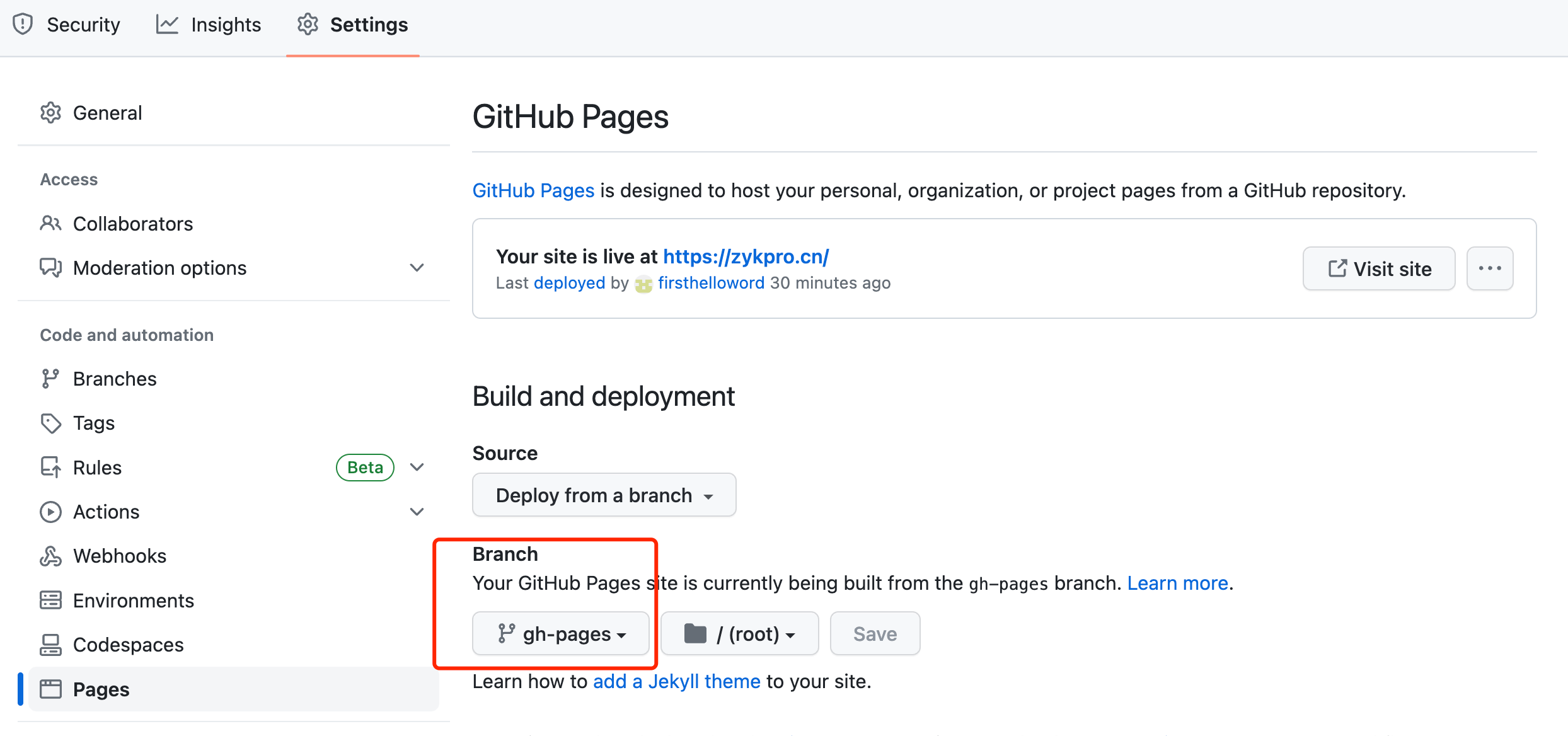Screen dimensions: 1568x736
Task: Click the General gear icon in sidebar
Action: tap(50, 113)
